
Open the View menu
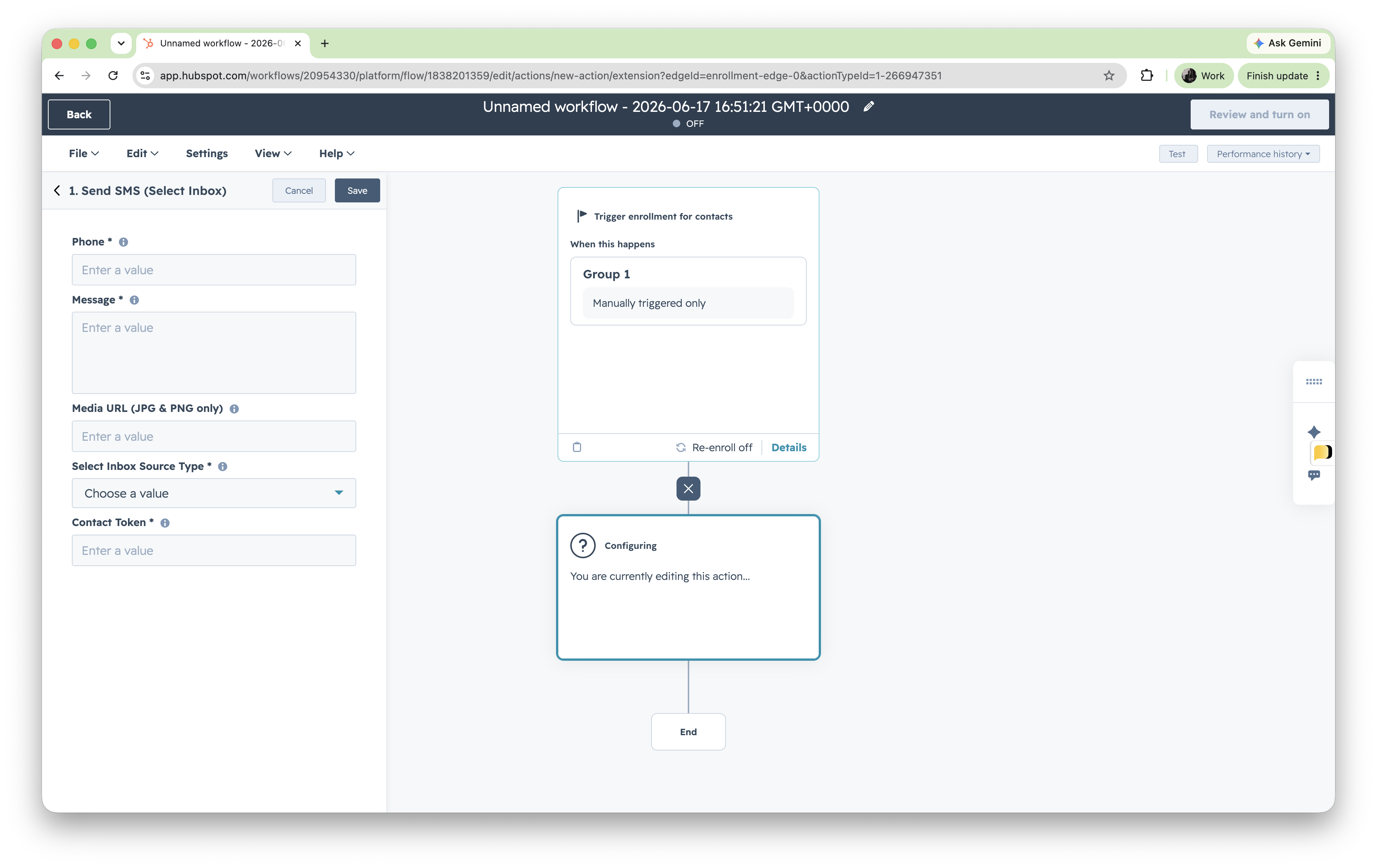[273, 153]
